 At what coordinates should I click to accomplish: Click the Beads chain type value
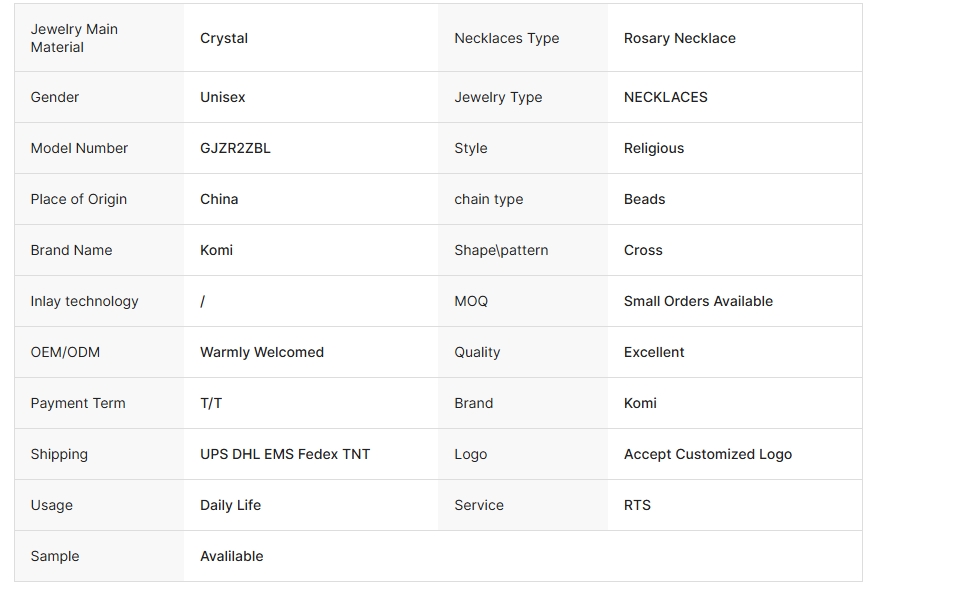644,199
